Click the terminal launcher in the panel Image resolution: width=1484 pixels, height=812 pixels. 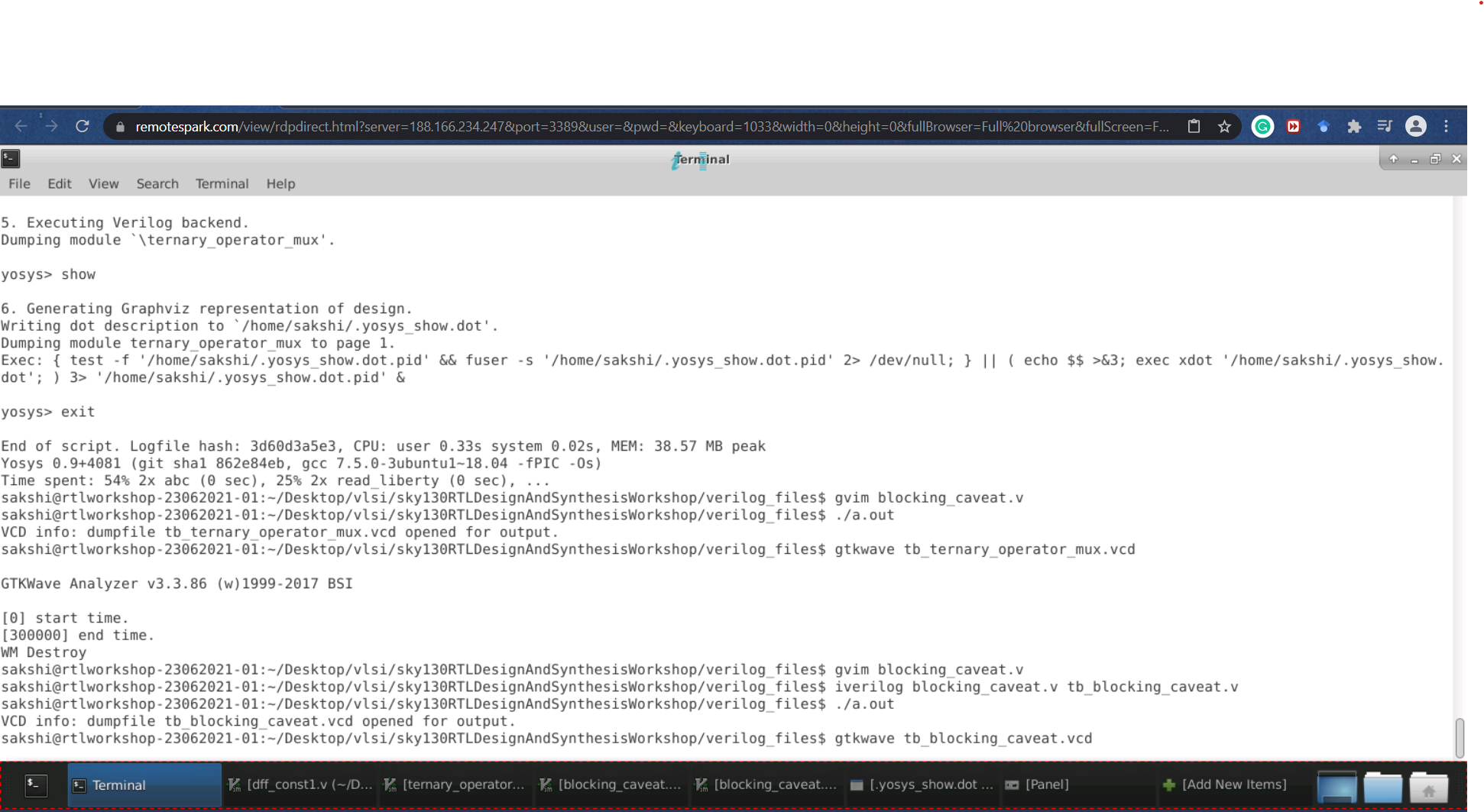tap(36, 785)
